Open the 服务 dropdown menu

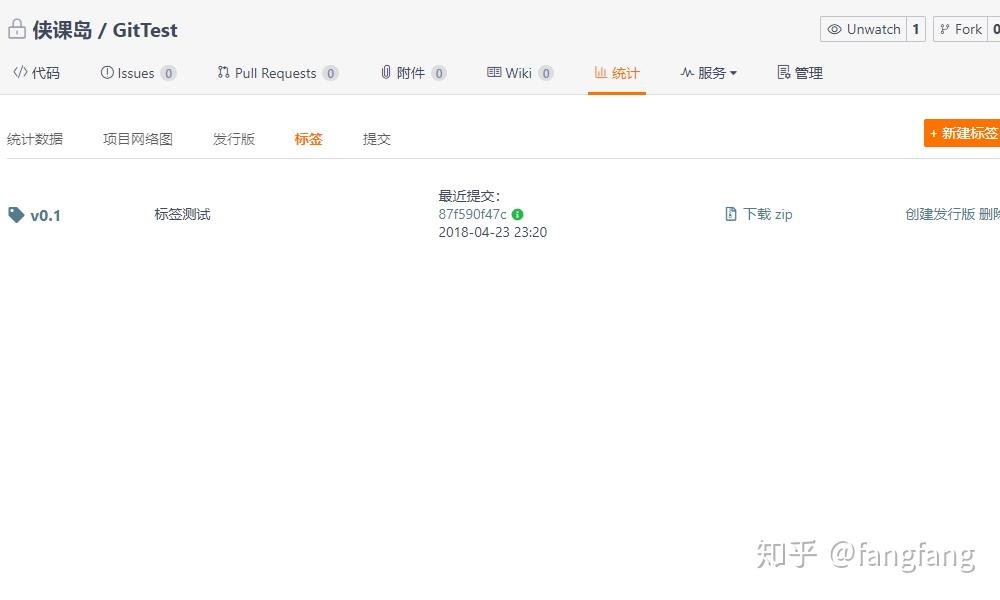tap(708, 72)
